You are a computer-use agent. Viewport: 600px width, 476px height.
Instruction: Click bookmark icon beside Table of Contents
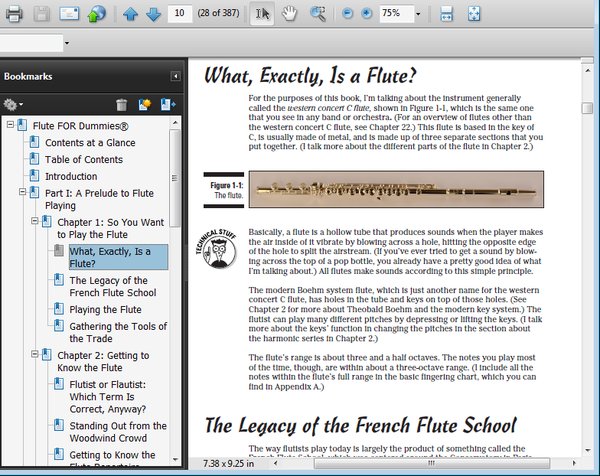point(34,159)
